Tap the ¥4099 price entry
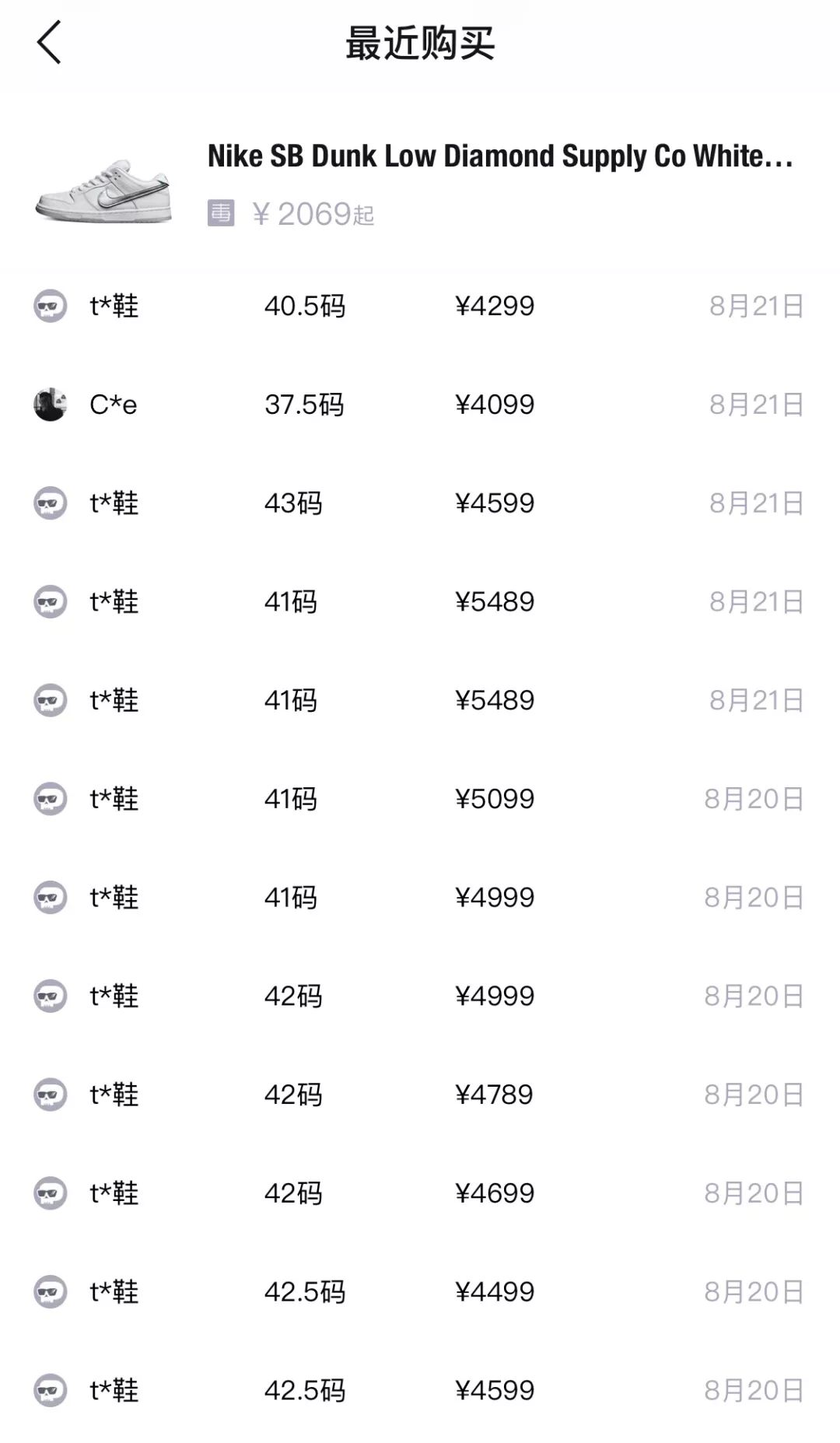Image resolution: width=840 pixels, height=1443 pixels. [495, 405]
